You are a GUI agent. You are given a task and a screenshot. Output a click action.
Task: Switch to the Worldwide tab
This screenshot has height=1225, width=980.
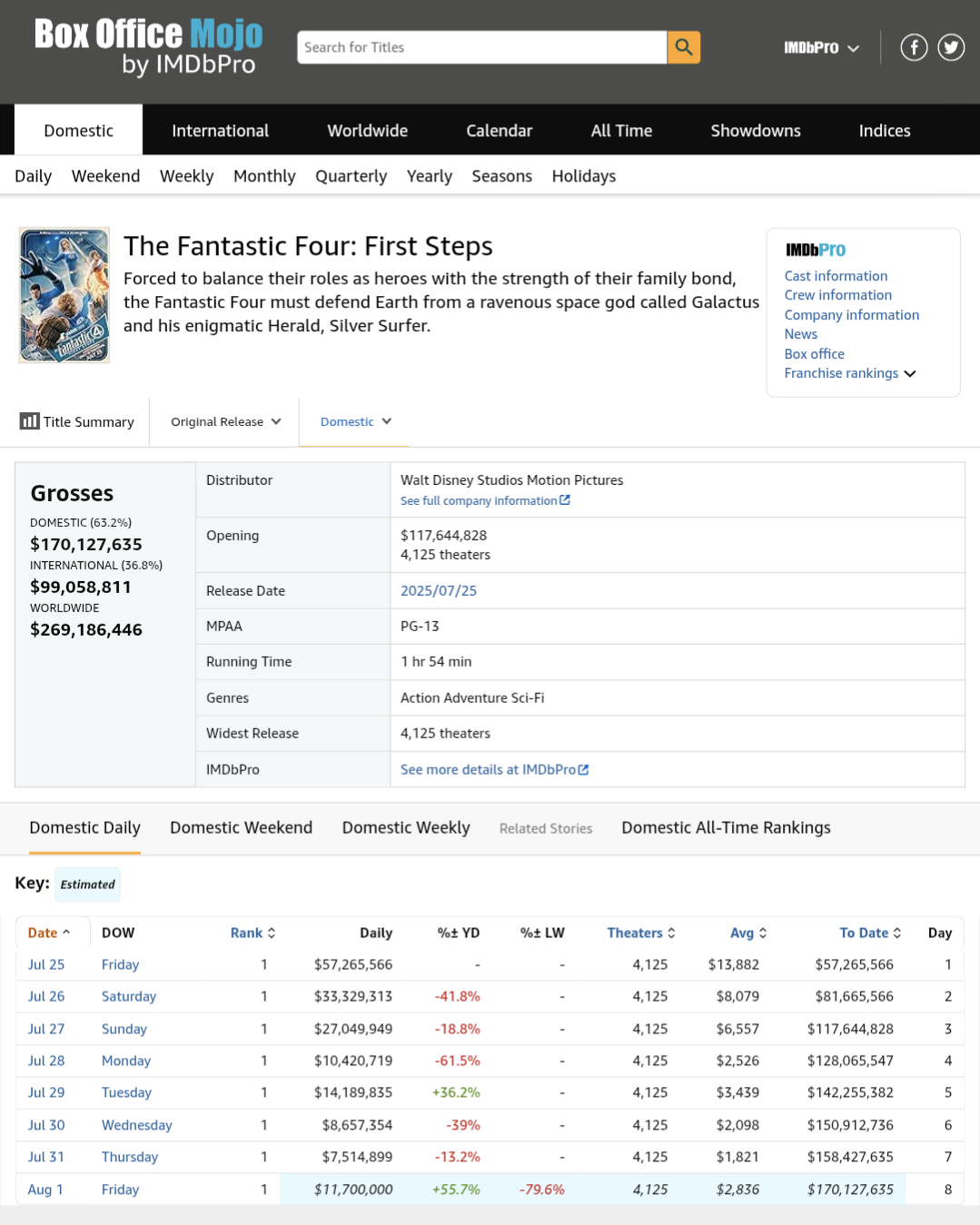tap(368, 131)
